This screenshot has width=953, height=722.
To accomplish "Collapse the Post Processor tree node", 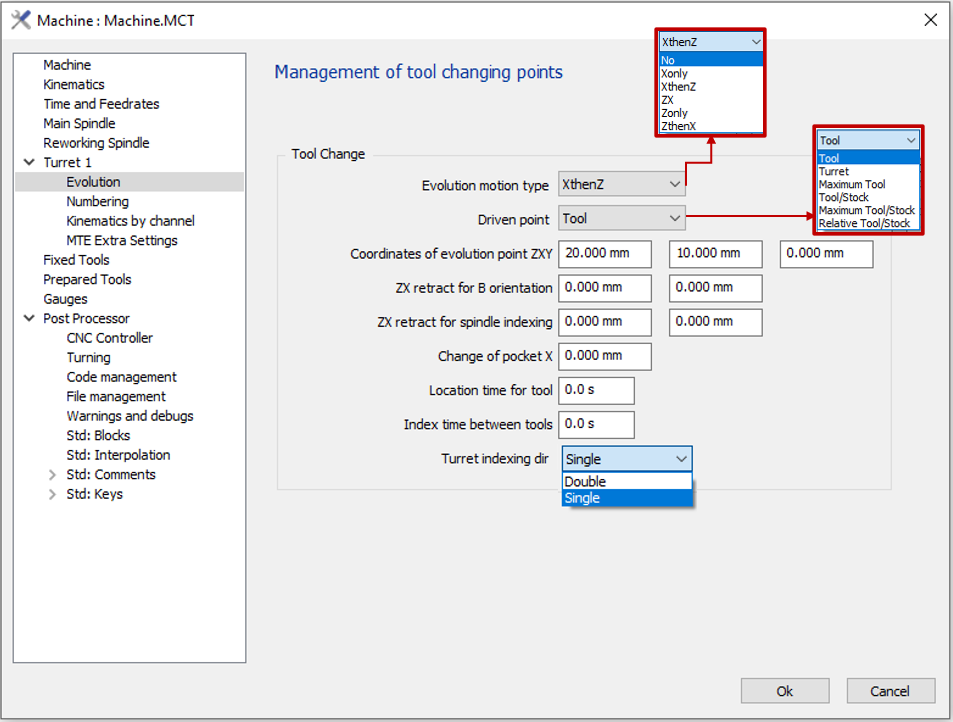I will [28, 318].
